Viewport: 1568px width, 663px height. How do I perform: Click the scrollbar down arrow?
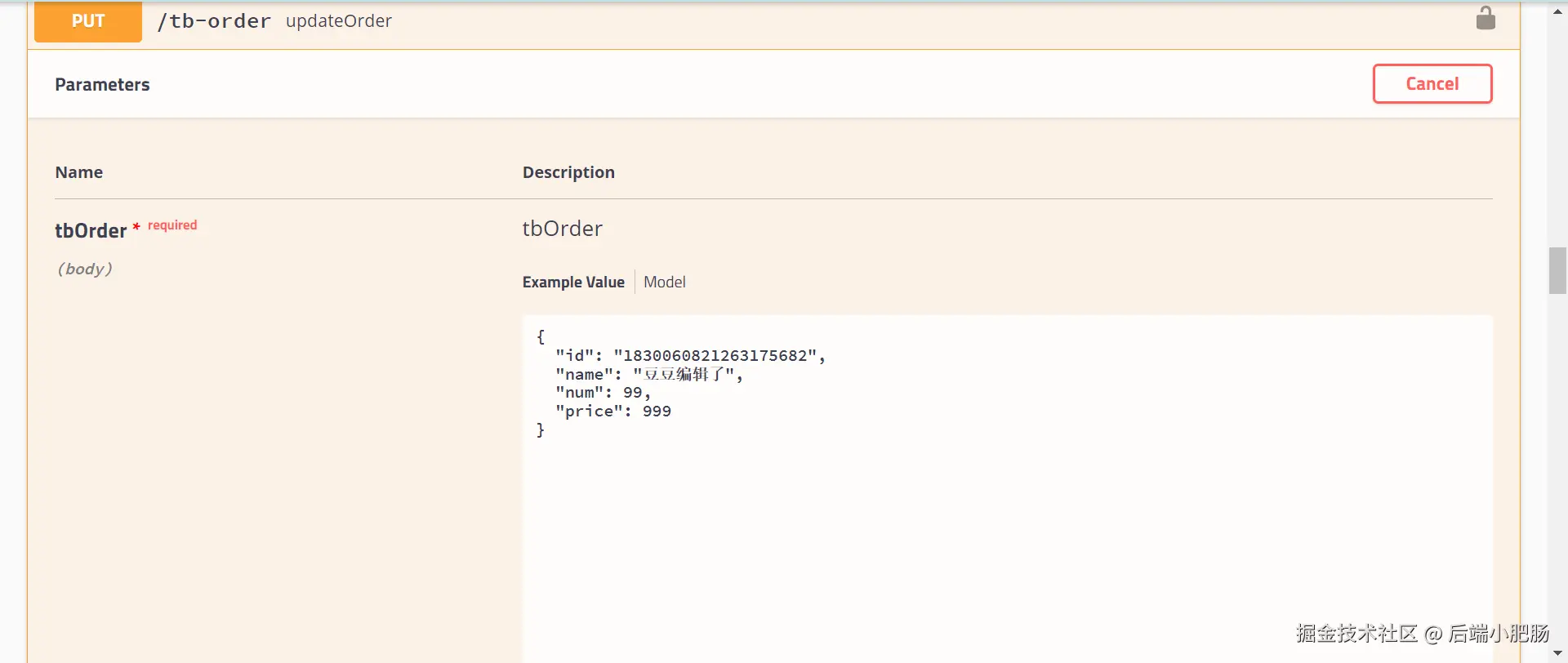[1557, 653]
